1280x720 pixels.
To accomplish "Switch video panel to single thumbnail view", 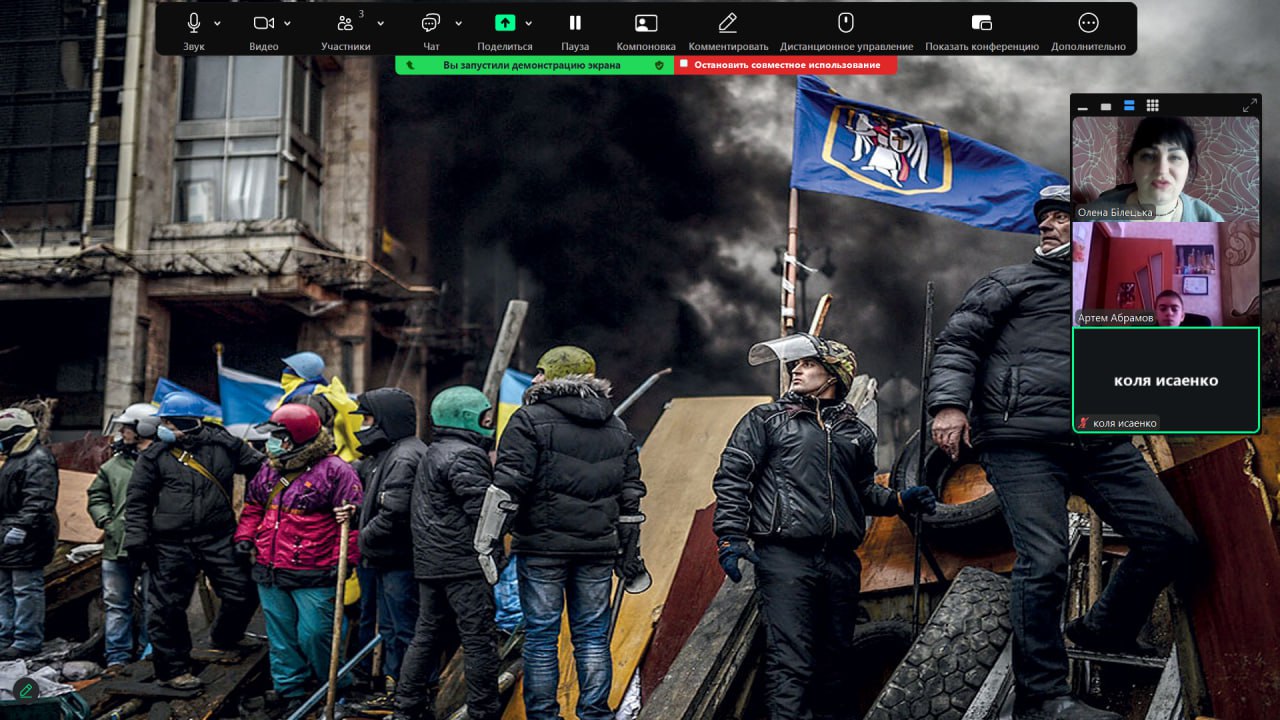I will tap(1106, 106).
